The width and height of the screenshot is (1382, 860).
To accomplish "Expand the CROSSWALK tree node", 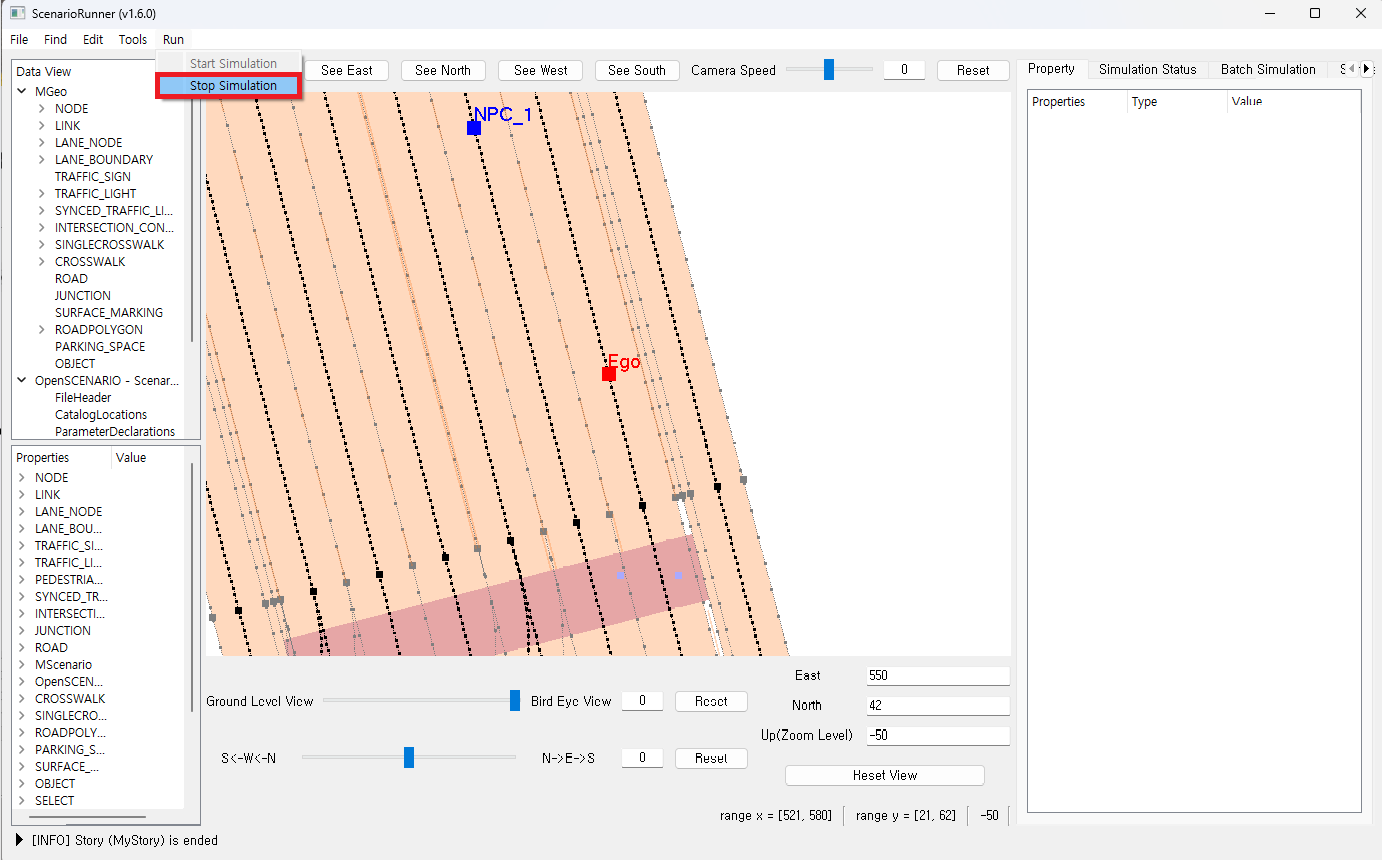I will tap(41, 262).
